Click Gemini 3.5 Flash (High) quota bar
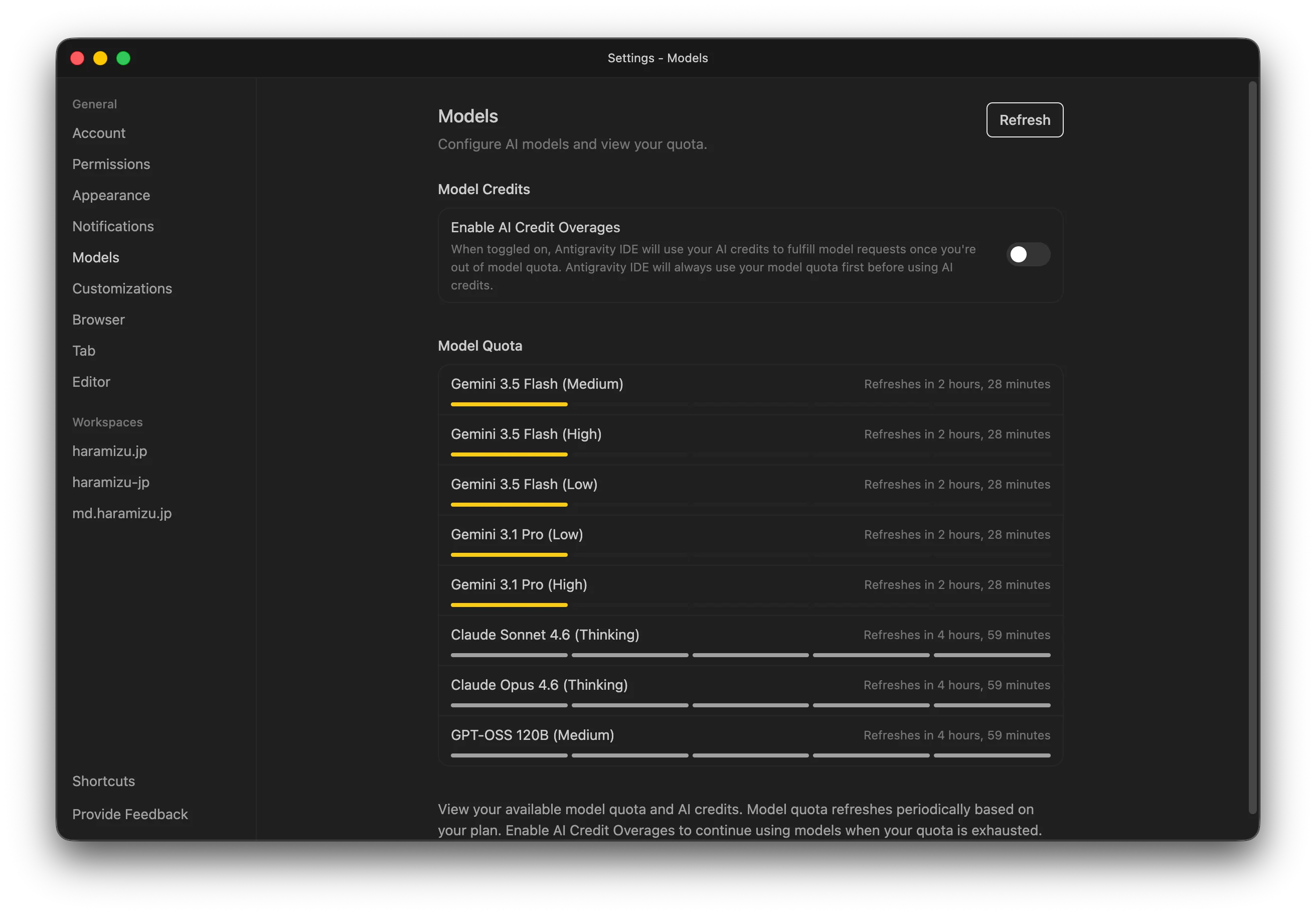 [x=750, y=454]
